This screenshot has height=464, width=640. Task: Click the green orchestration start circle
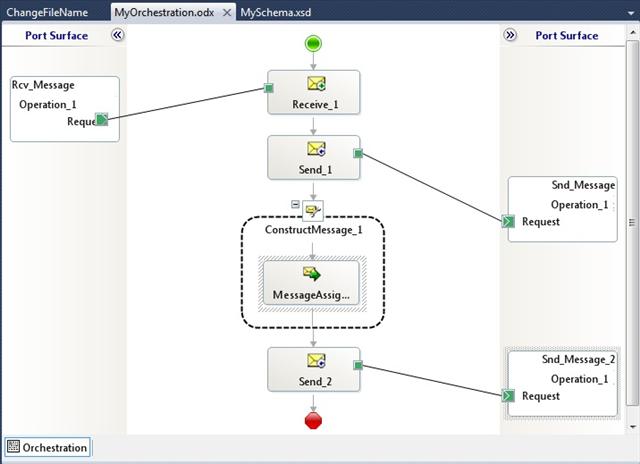coord(313,44)
